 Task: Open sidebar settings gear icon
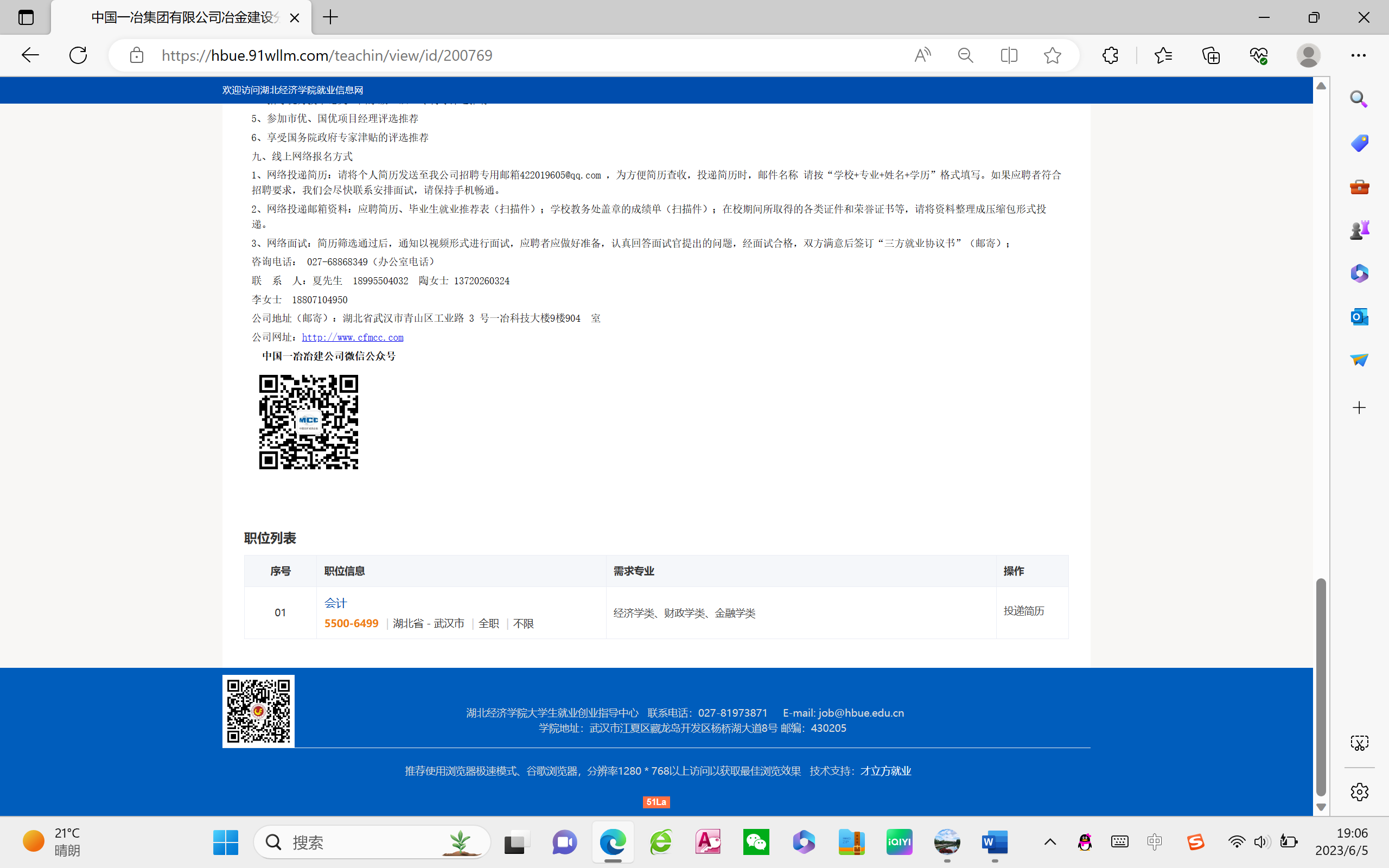pos(1359,792)
